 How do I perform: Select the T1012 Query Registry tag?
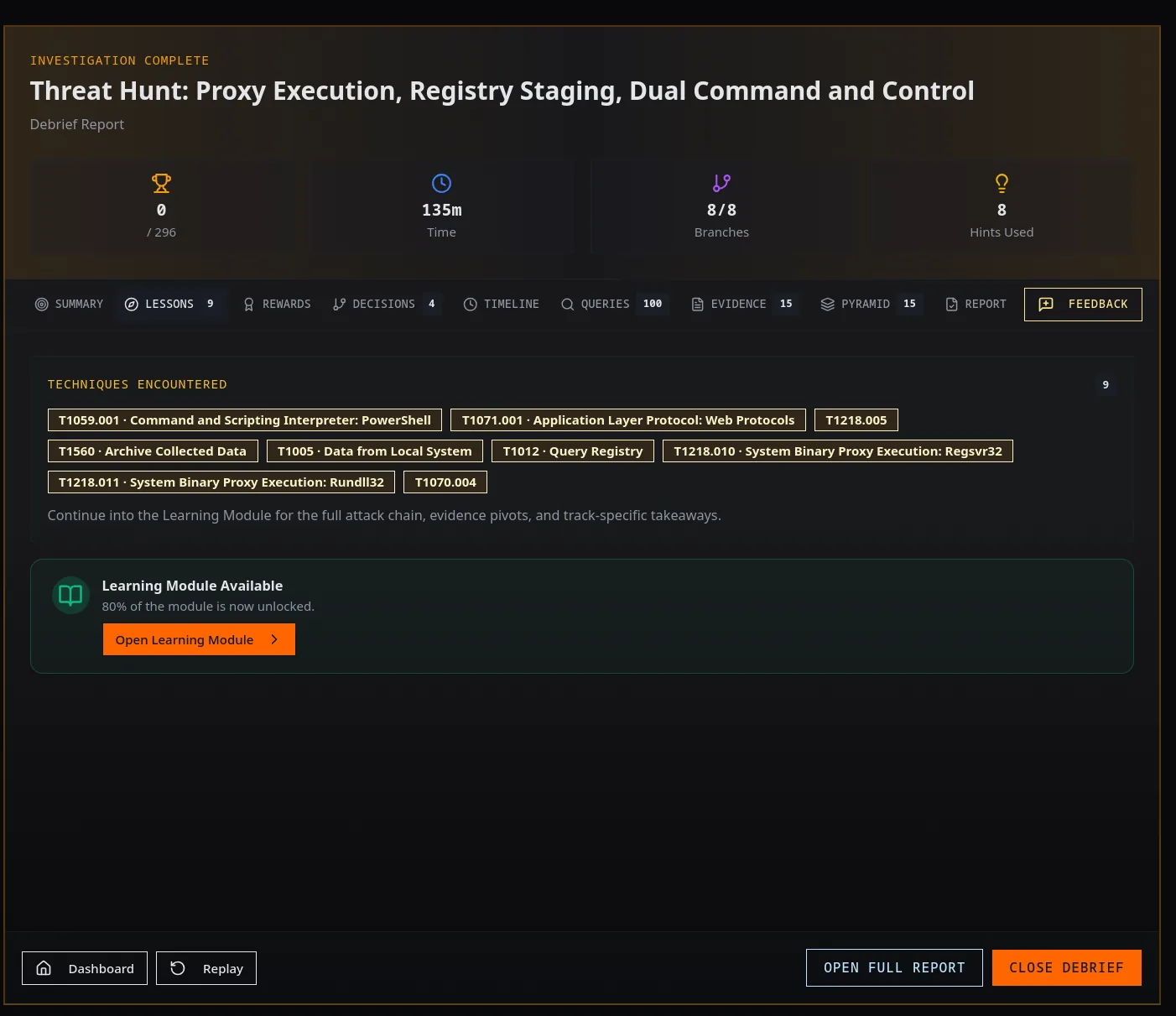[573, 451]
